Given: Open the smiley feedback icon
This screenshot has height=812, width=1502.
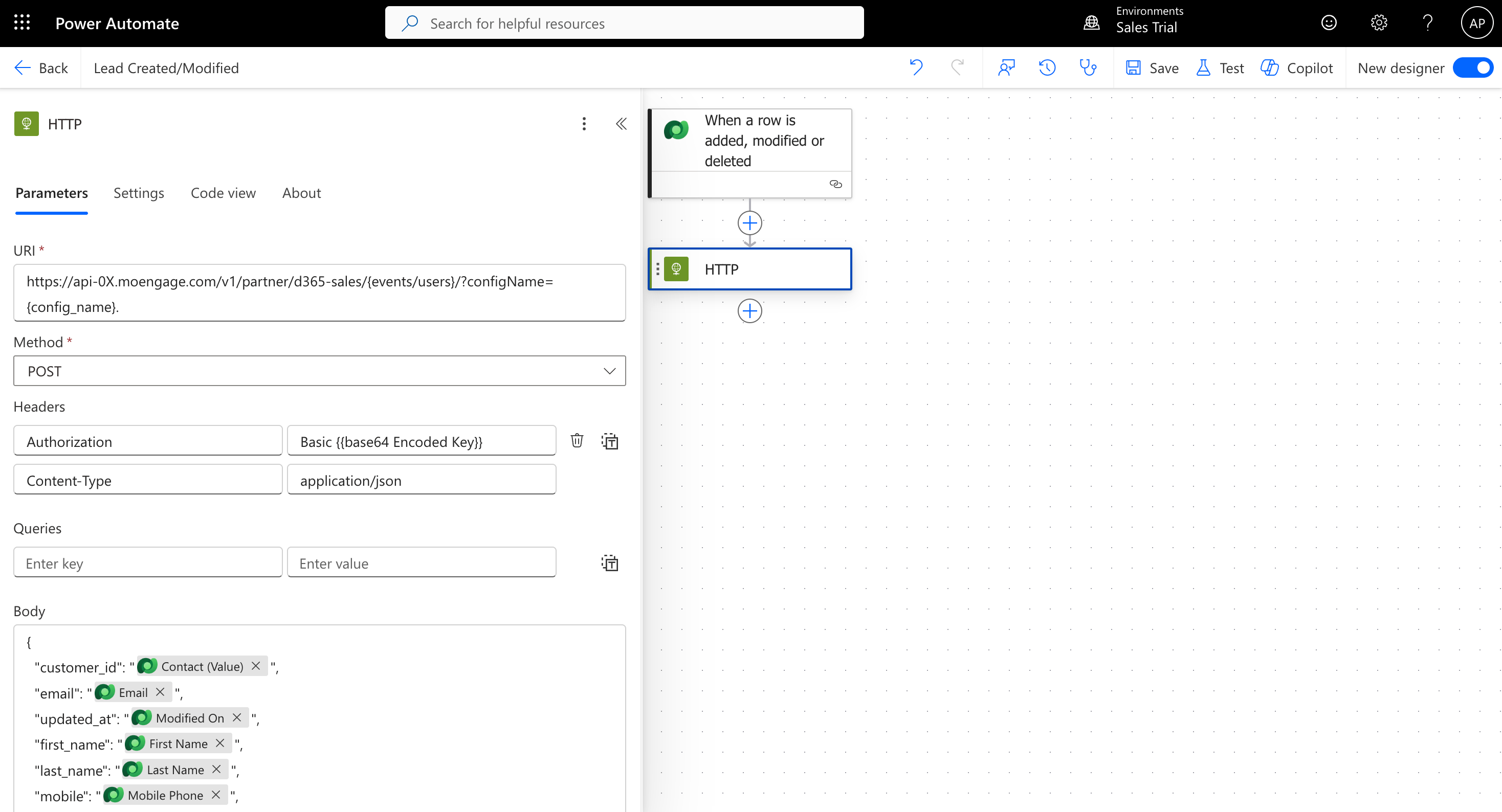Looking at the screenshot, I should click(1329, 22).
